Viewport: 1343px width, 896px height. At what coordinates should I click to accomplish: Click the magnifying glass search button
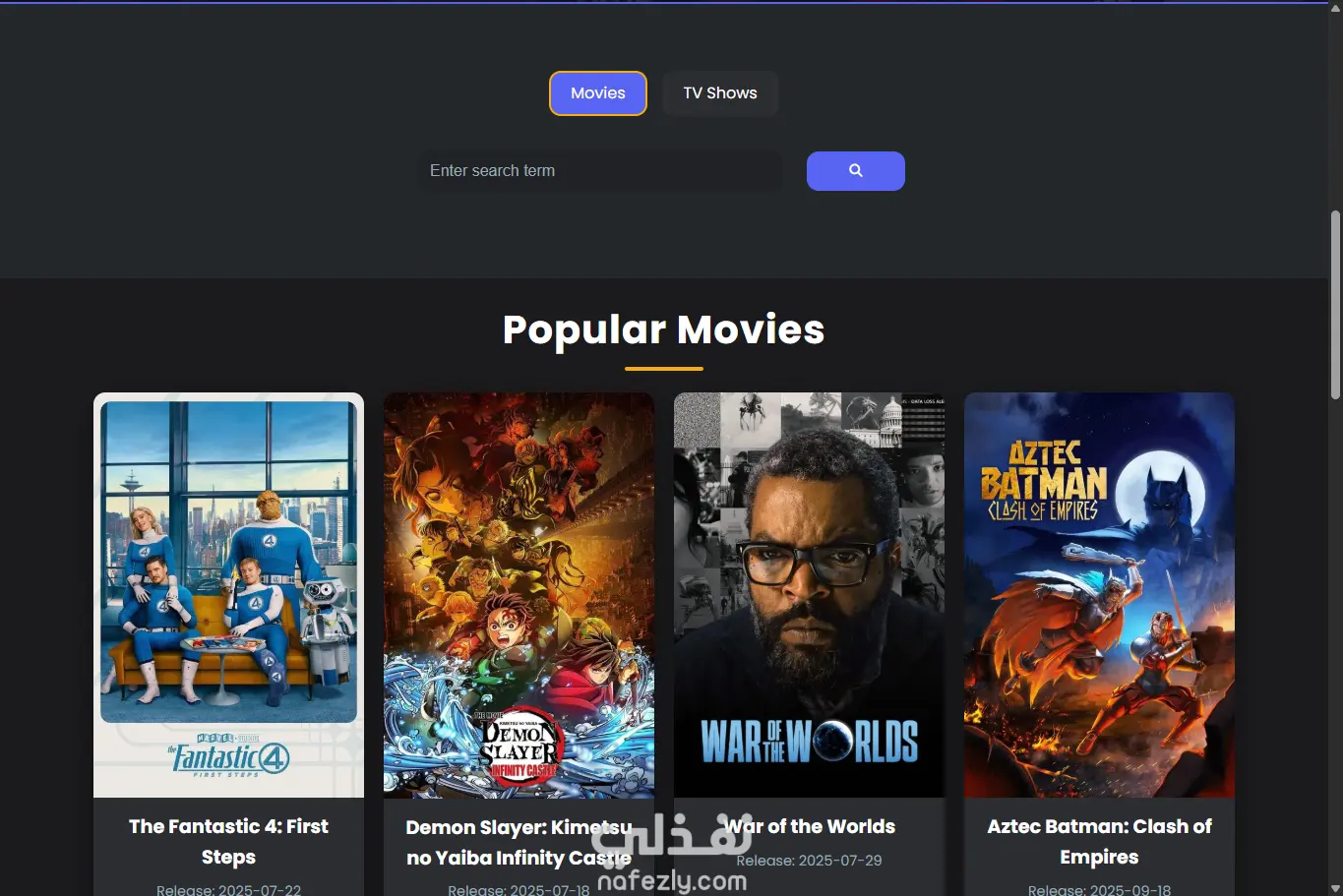tap(855, 171)
